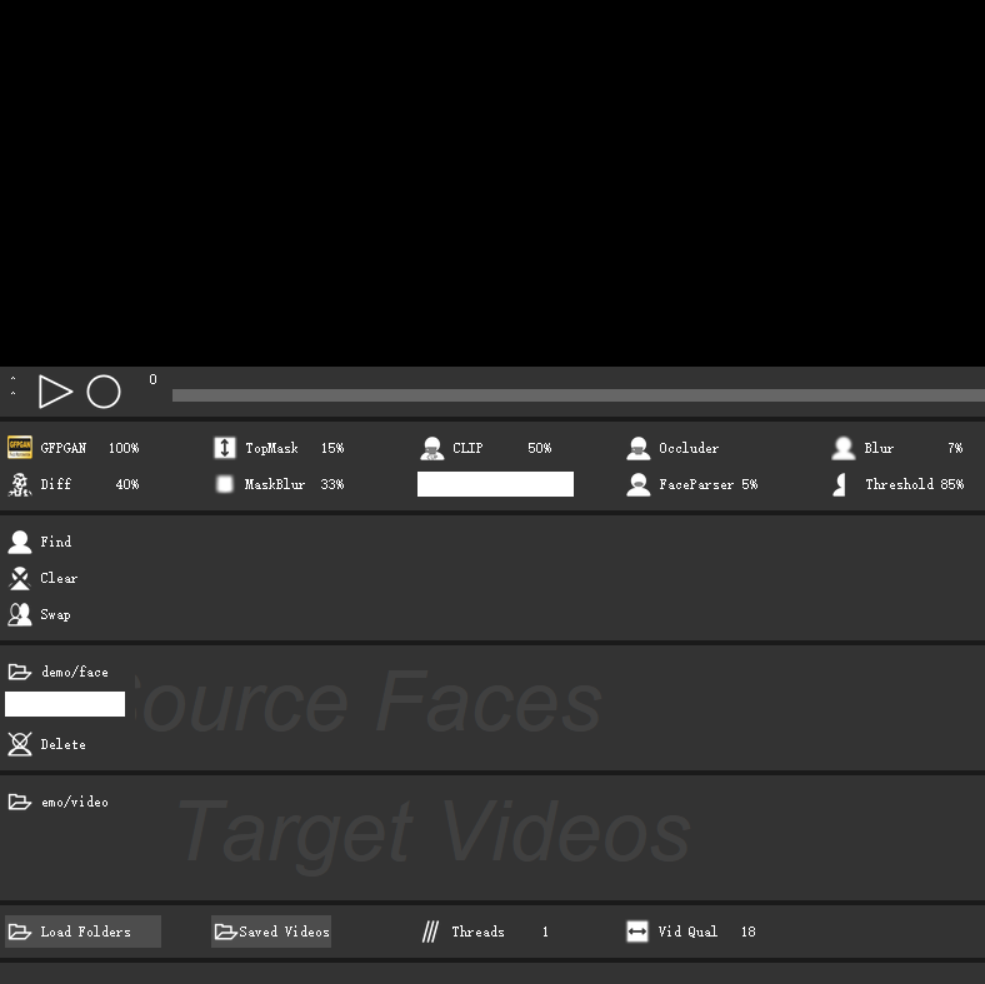The height and width of the screenshot is (984, 985).
Task: Click the Swap faces icon
Action: click(x=19, y=615)
